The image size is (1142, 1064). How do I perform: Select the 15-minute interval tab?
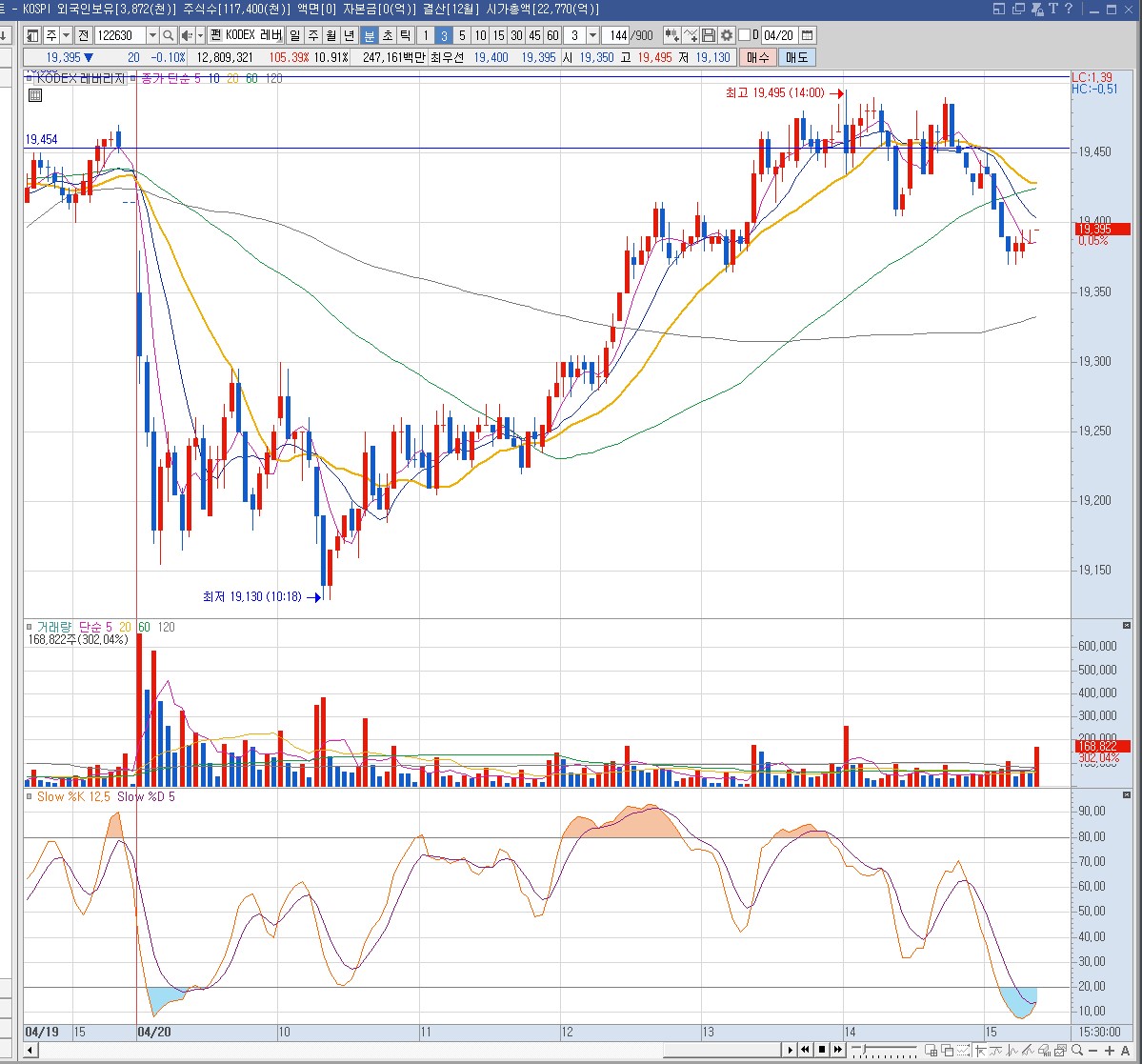coord(498,35)
